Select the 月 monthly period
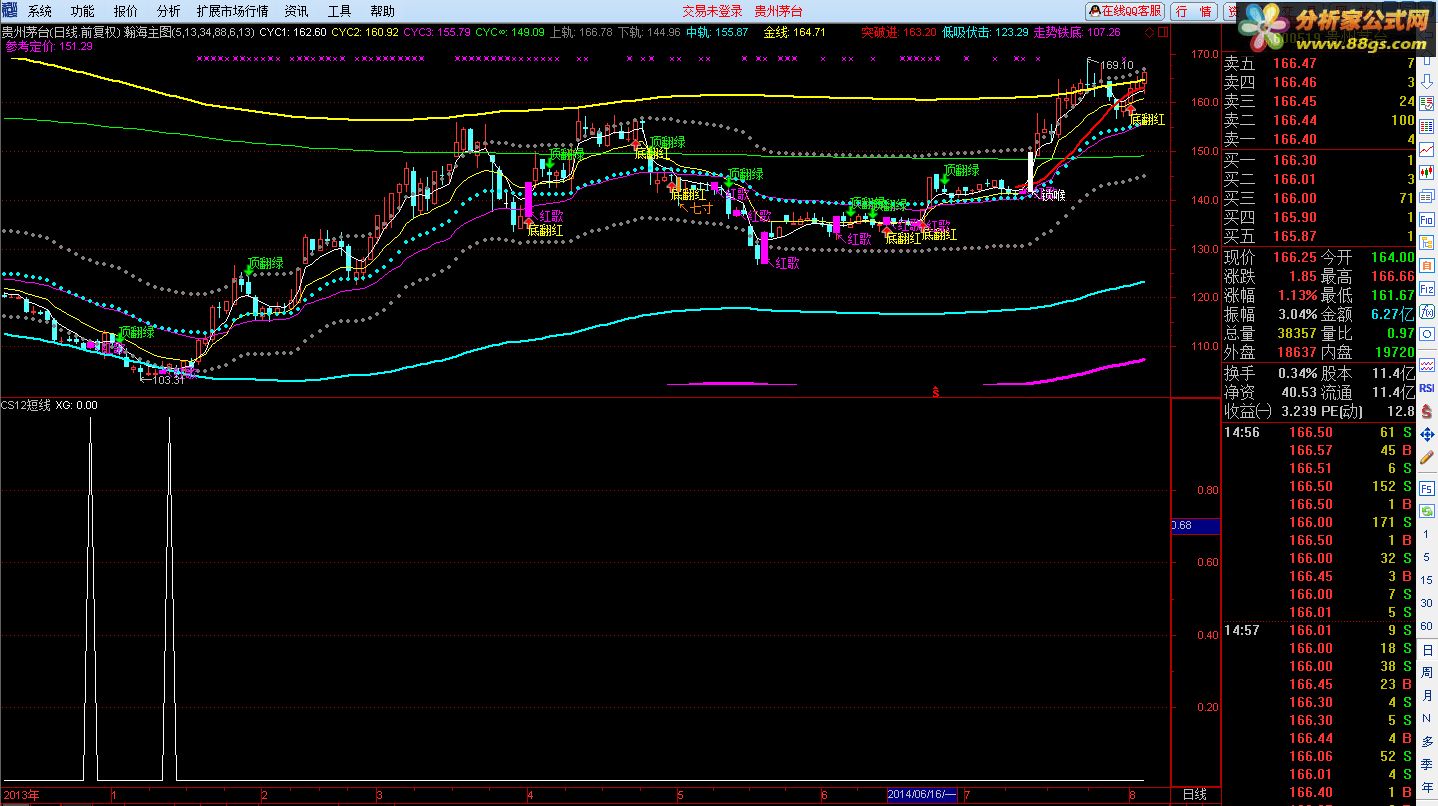Image resolution: width=1438 pixels, height=806 pixels. point(1427,695)
